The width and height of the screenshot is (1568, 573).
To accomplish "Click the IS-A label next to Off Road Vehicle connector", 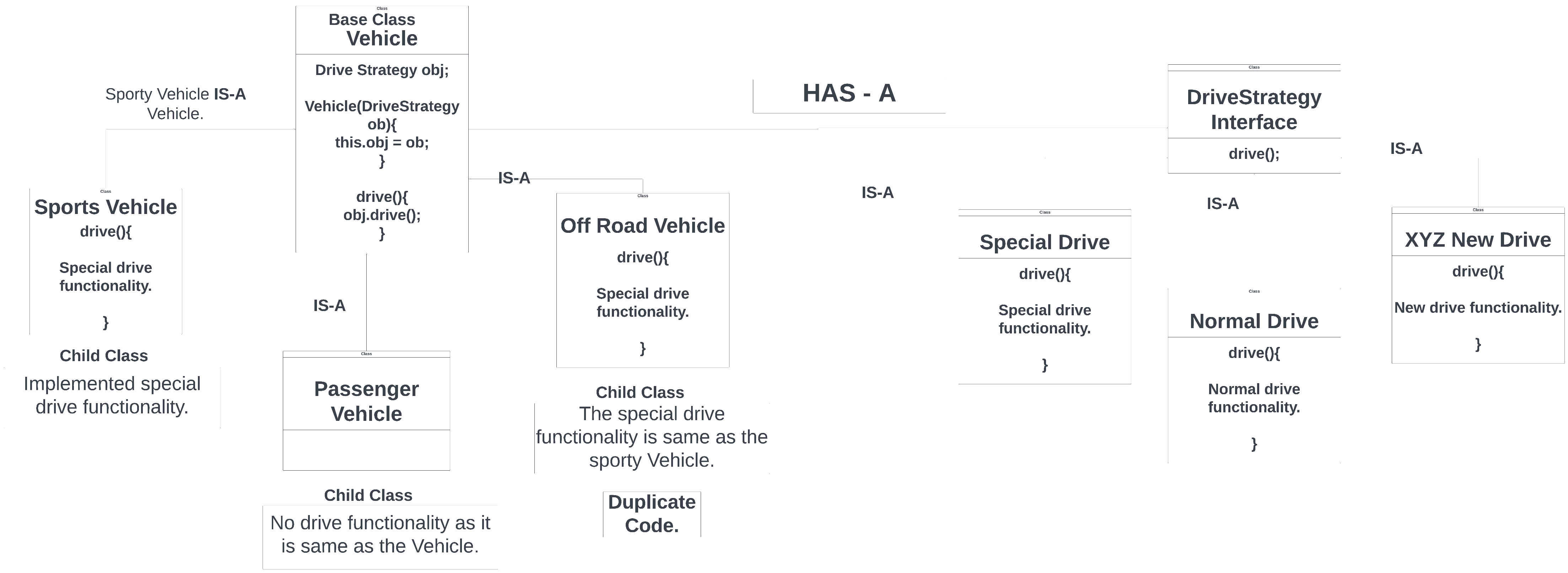I will click(x=514, y=178).
